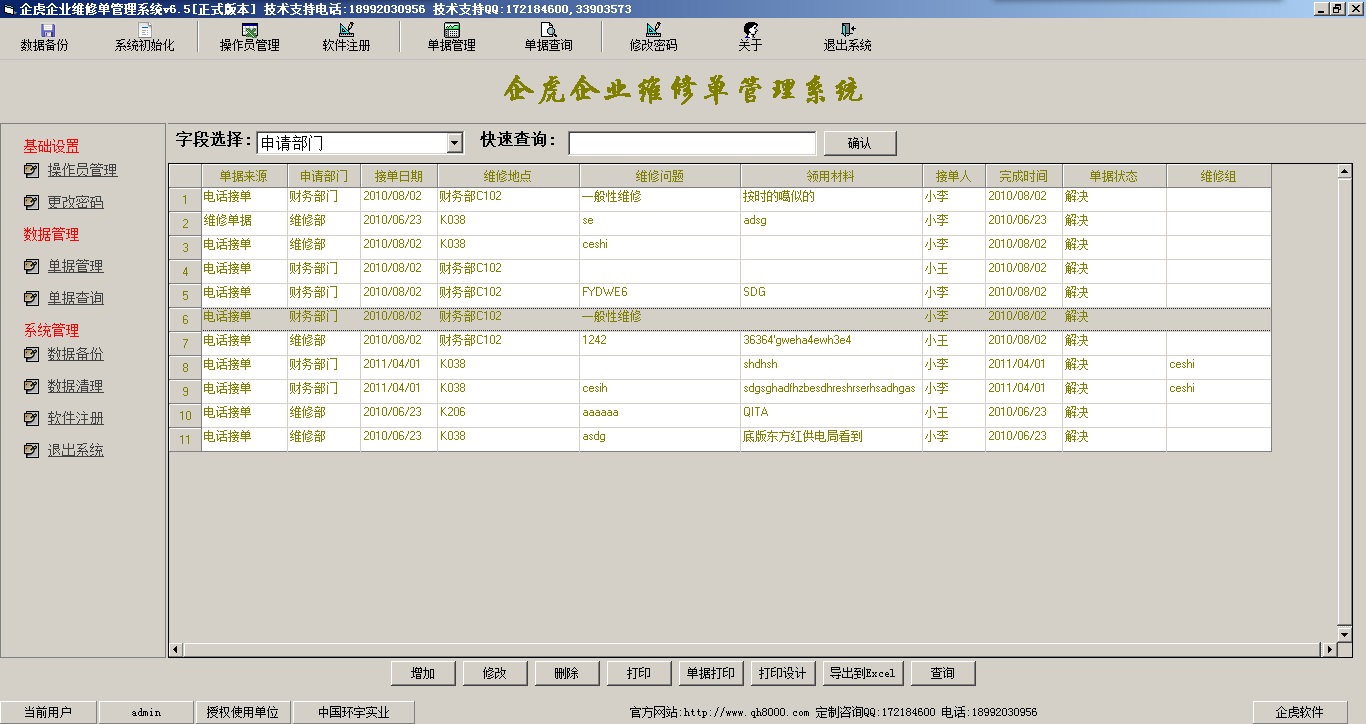This screenshot has width=1366, height=724.
Task: Click the 完成时间 column header
Action: [1024, 176]
